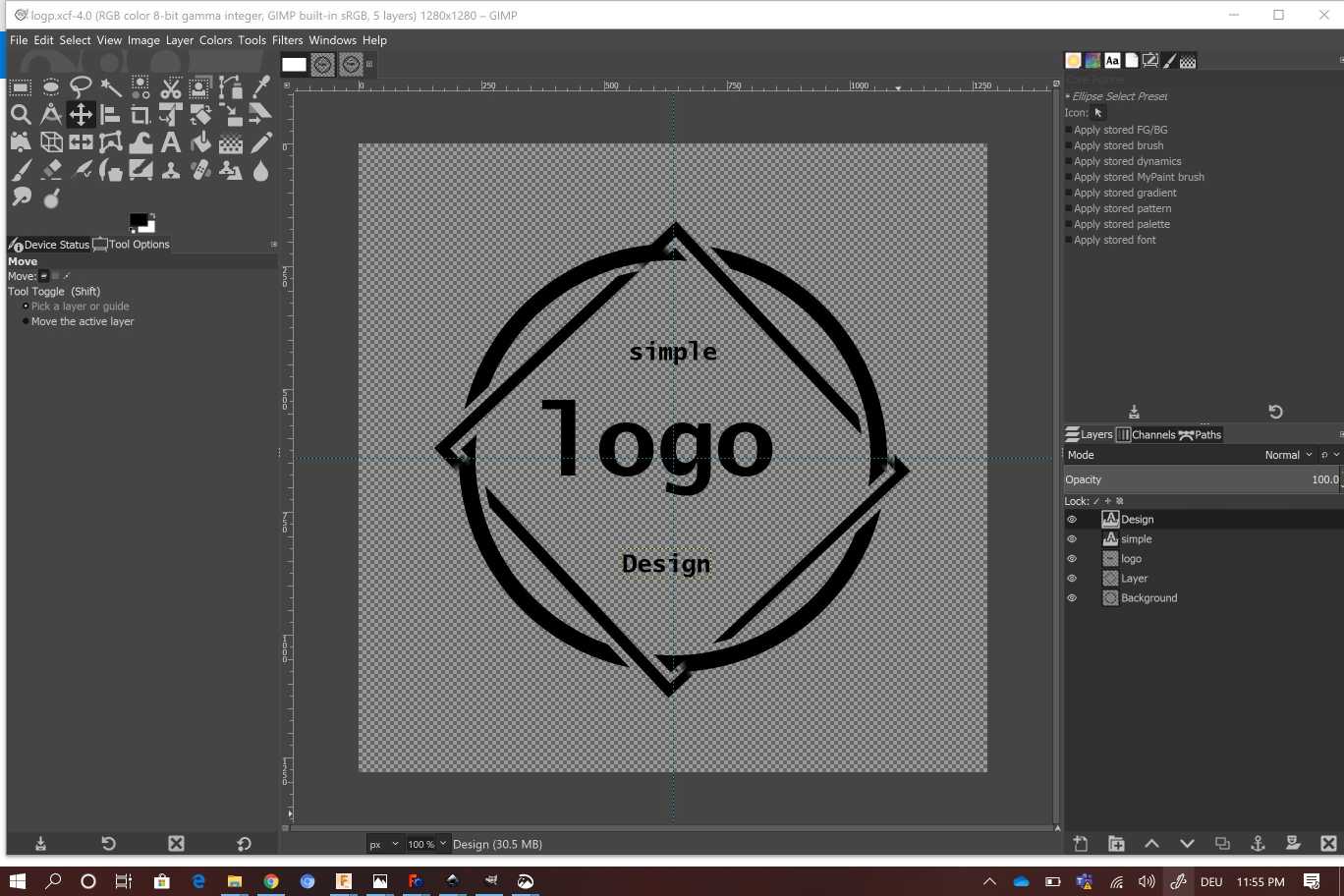Choose the Heal bandage tool
1344x896 pixels.
(x=200, y=170)
